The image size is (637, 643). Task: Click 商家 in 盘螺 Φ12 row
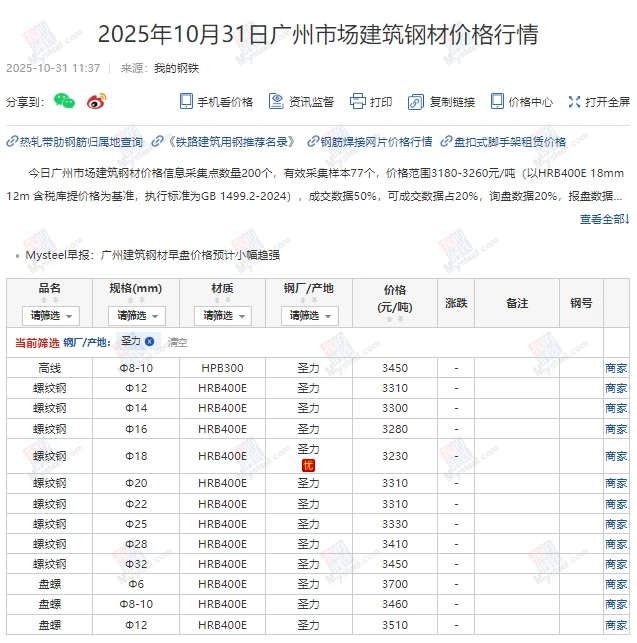point(616,625)
